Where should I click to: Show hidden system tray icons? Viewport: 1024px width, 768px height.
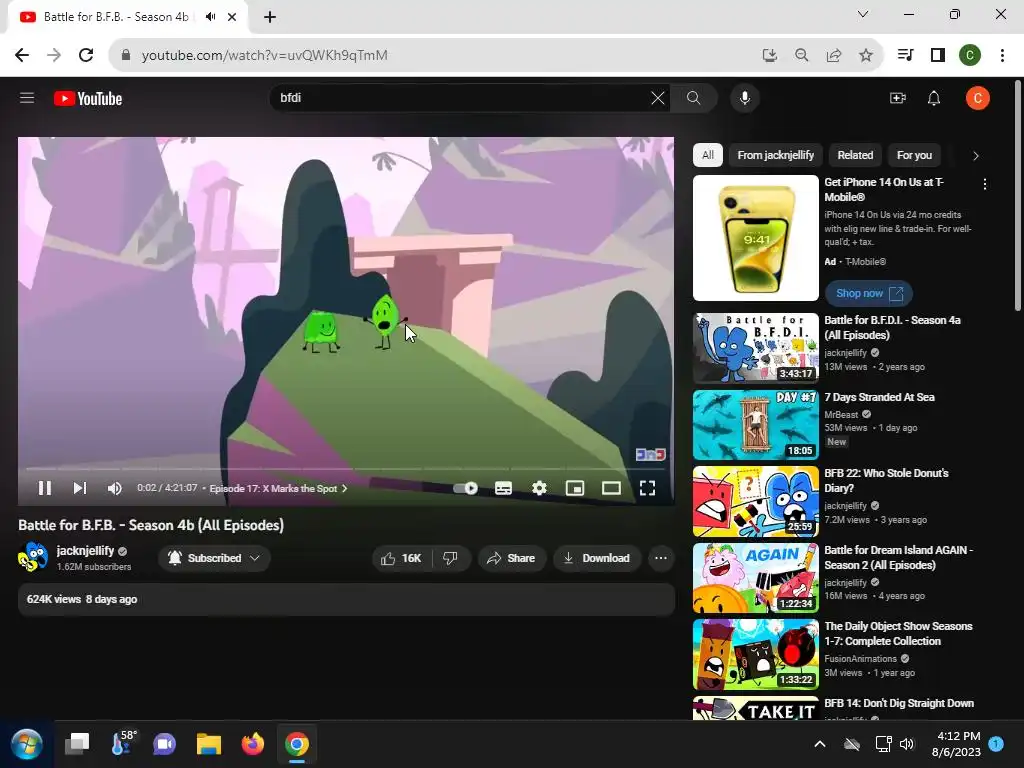(820, 744)
